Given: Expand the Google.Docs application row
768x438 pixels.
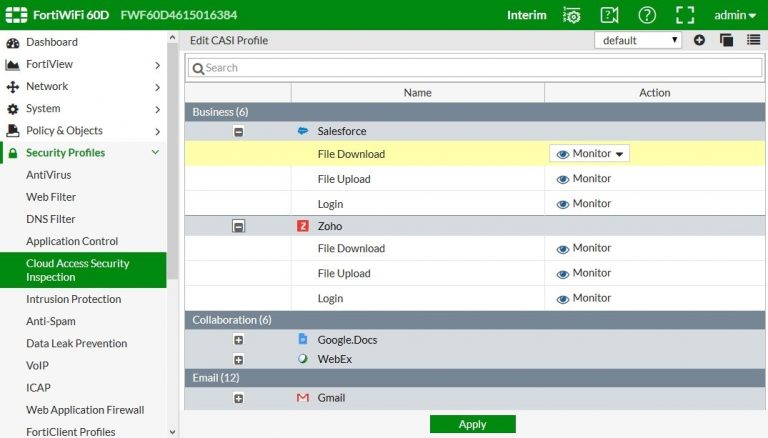Looking at the screenshot, I should pos(238,340).
